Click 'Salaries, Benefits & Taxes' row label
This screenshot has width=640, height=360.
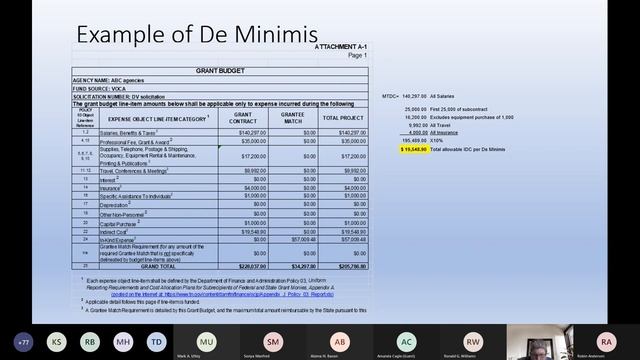point(128,133)
